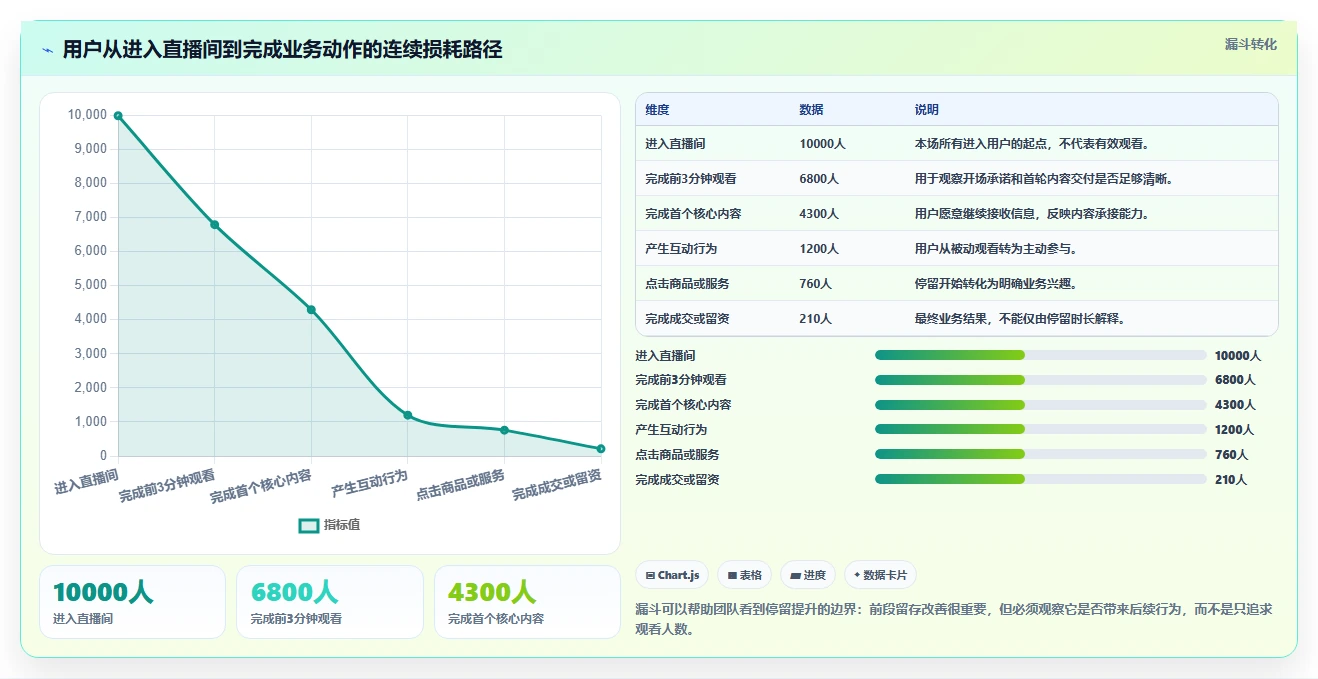Click table value 210人
The width and height of the screenshot is (1318, 679).
[x=815, y=319]
